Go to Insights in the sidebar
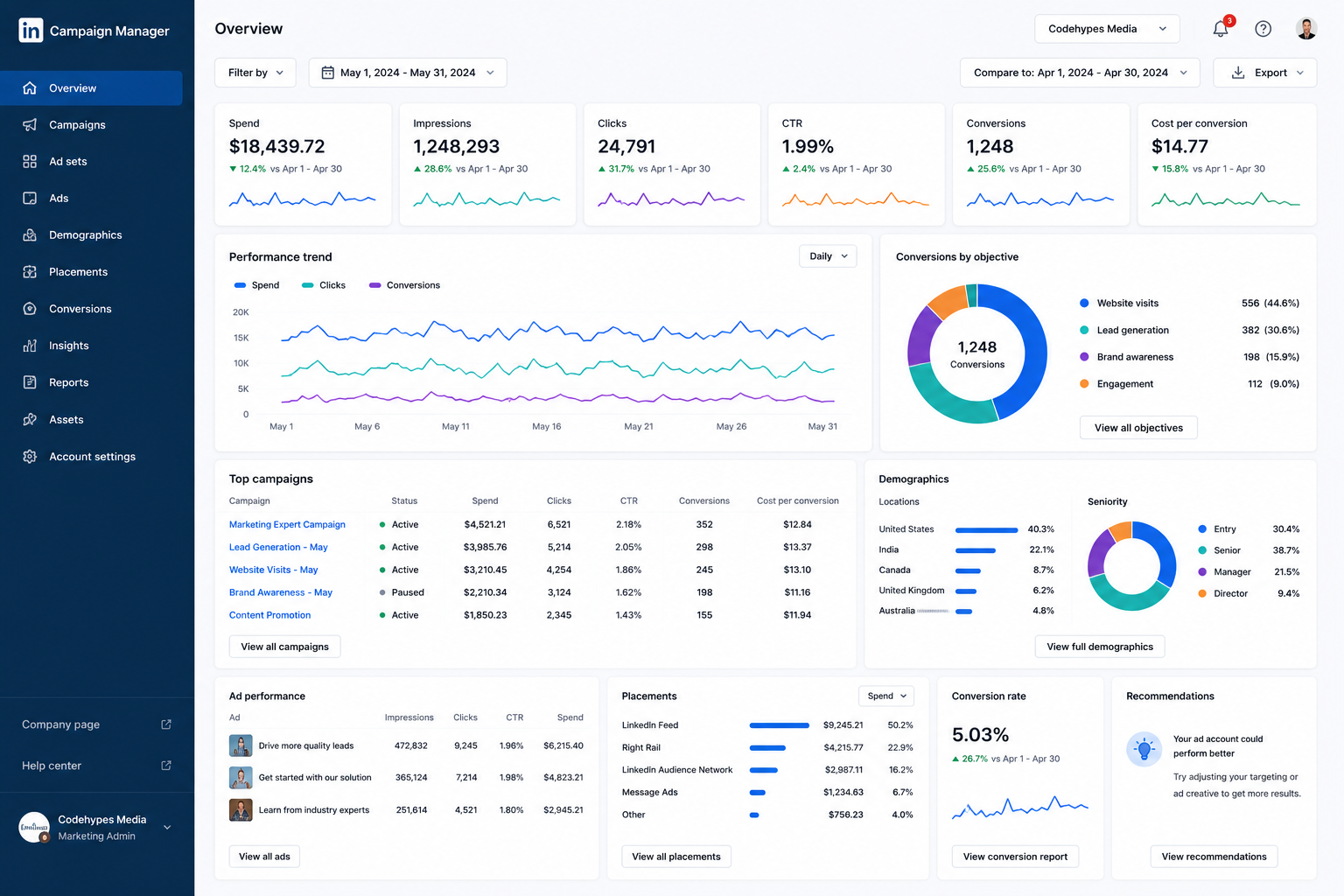This screenshot has height=896, width=1344. (91, 346)
